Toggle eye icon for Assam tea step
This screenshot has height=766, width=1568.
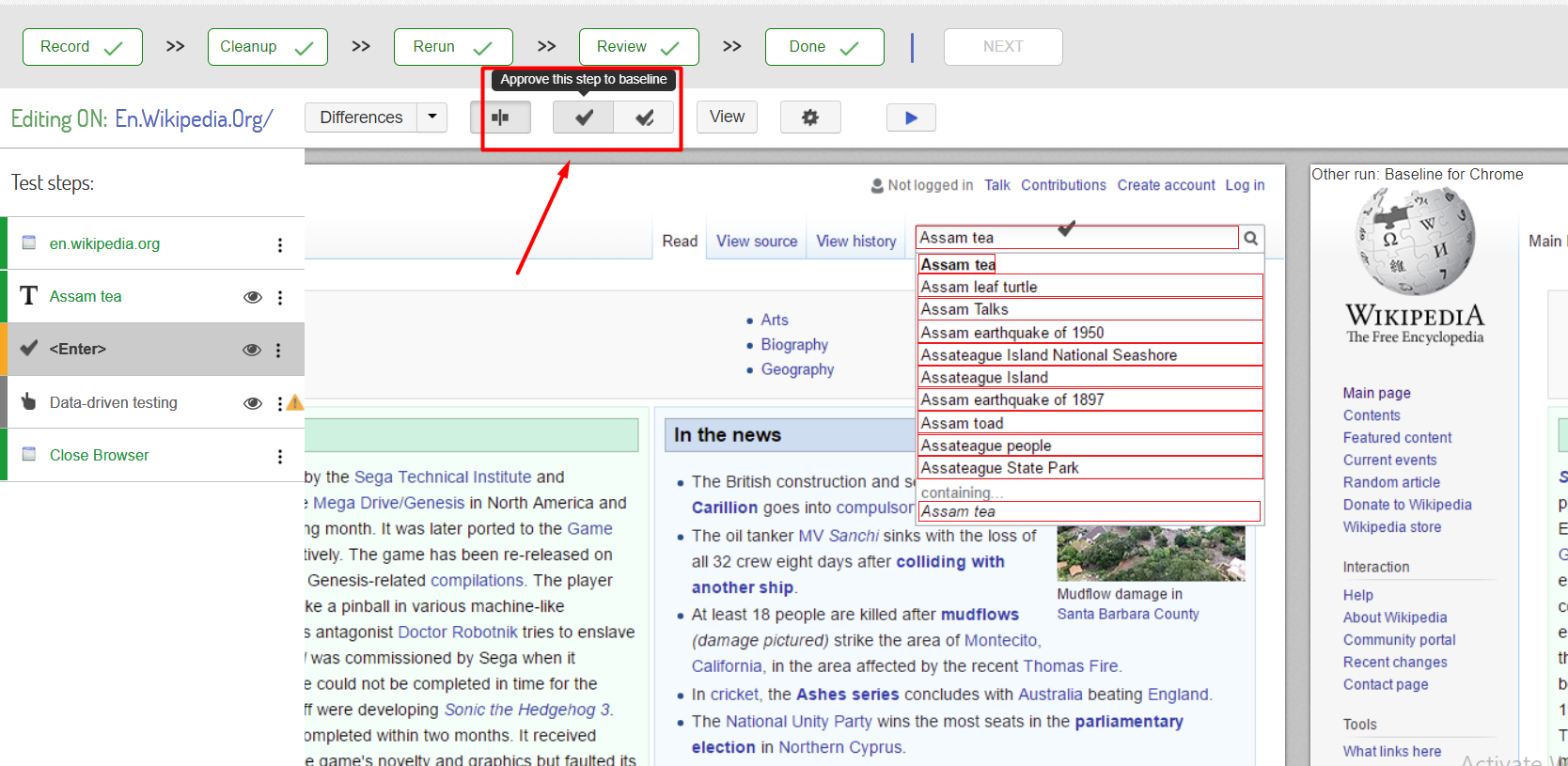[x=253, y=297]
